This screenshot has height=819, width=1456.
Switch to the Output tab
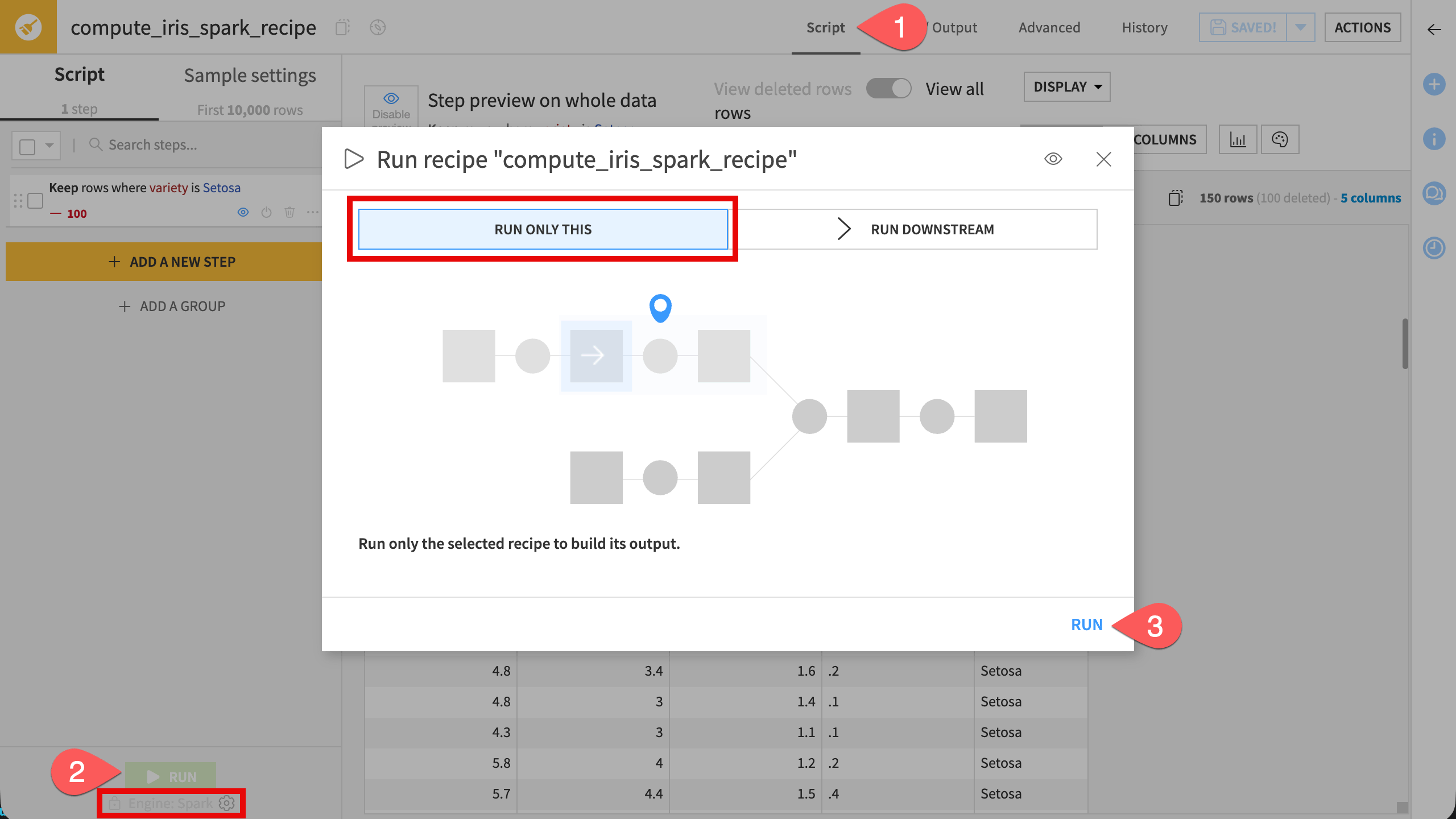(954, 27)
